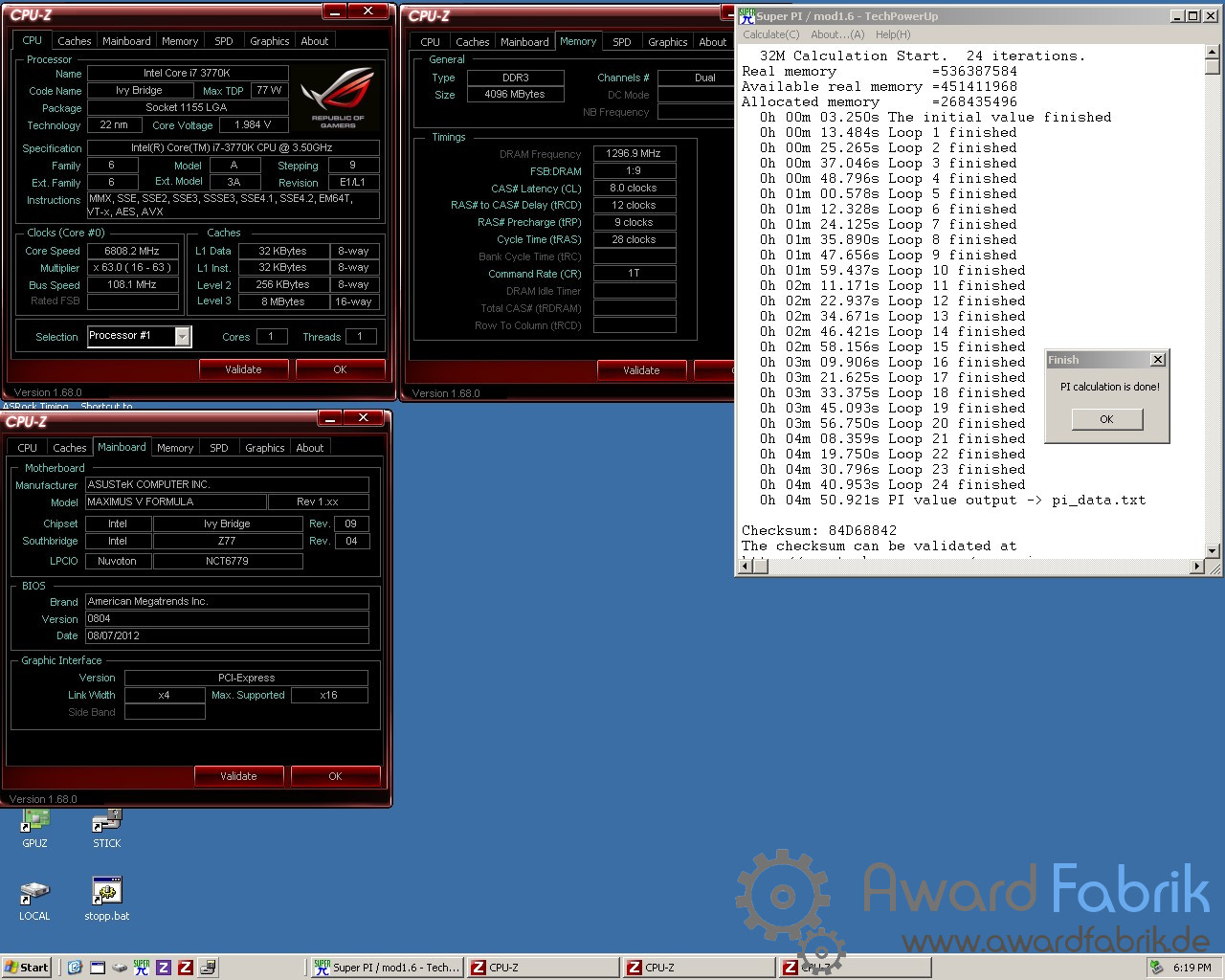
Task: Confirm OK in the Finish dialog
Action: 1106,419
